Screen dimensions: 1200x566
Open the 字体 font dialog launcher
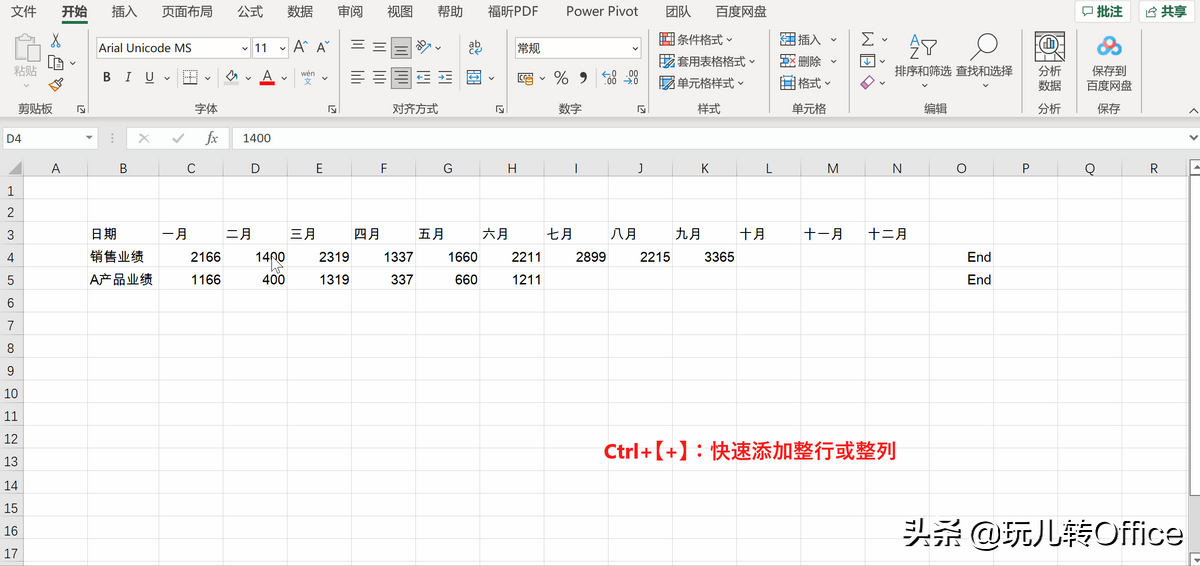click(330, 109)
